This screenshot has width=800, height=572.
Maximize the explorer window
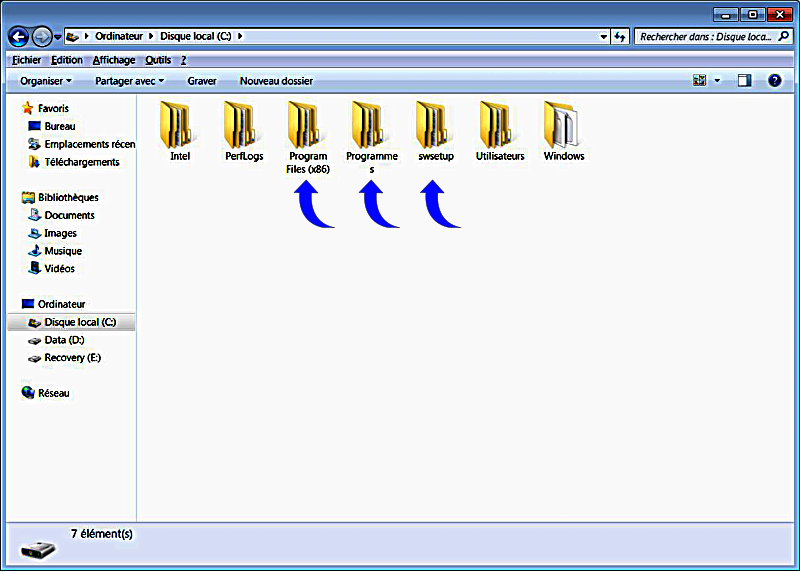tap(753, 14)
